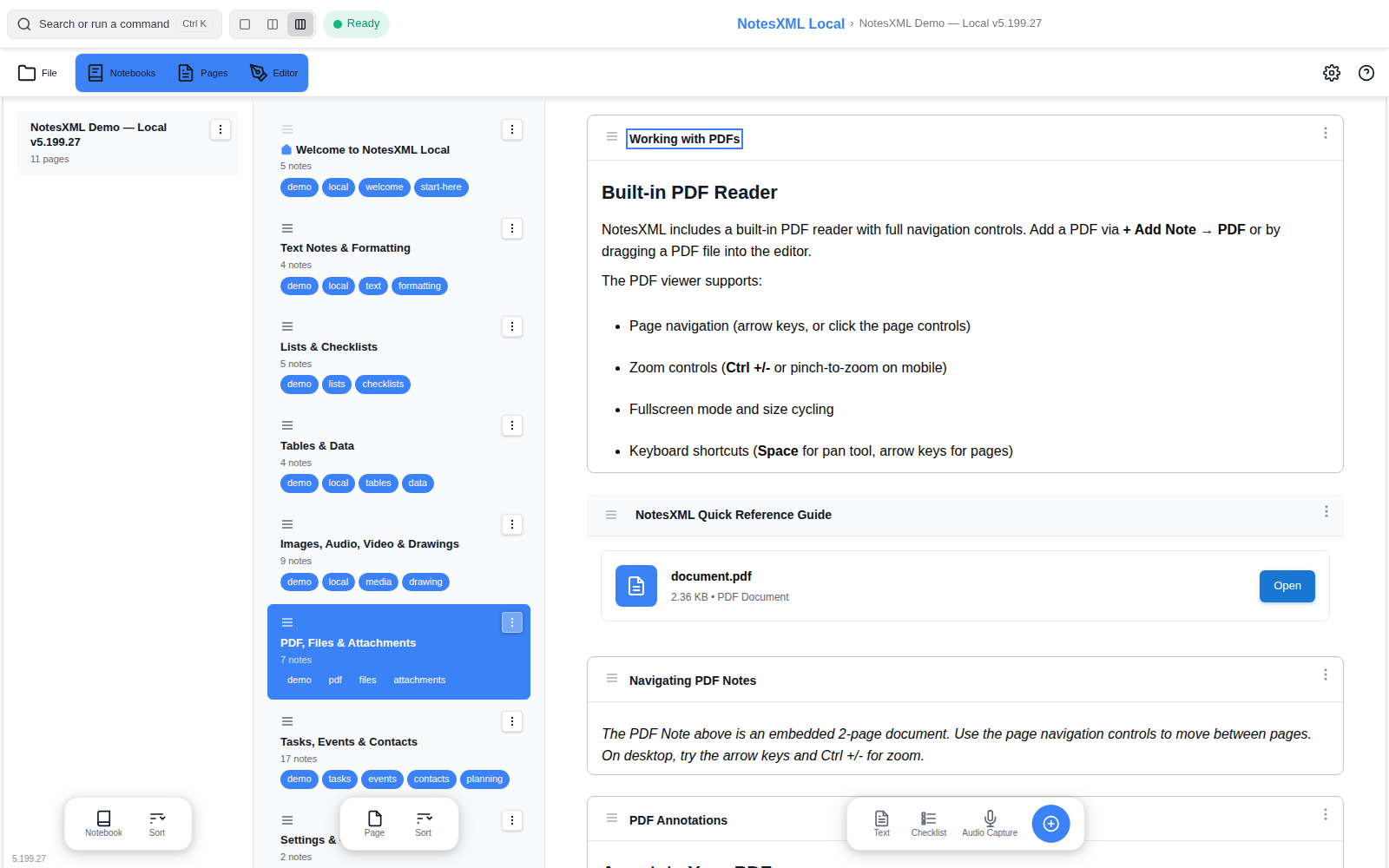Add a new Notebook from bottom toolbar
The image size is (1389, 868).
(x=103, y=823)
